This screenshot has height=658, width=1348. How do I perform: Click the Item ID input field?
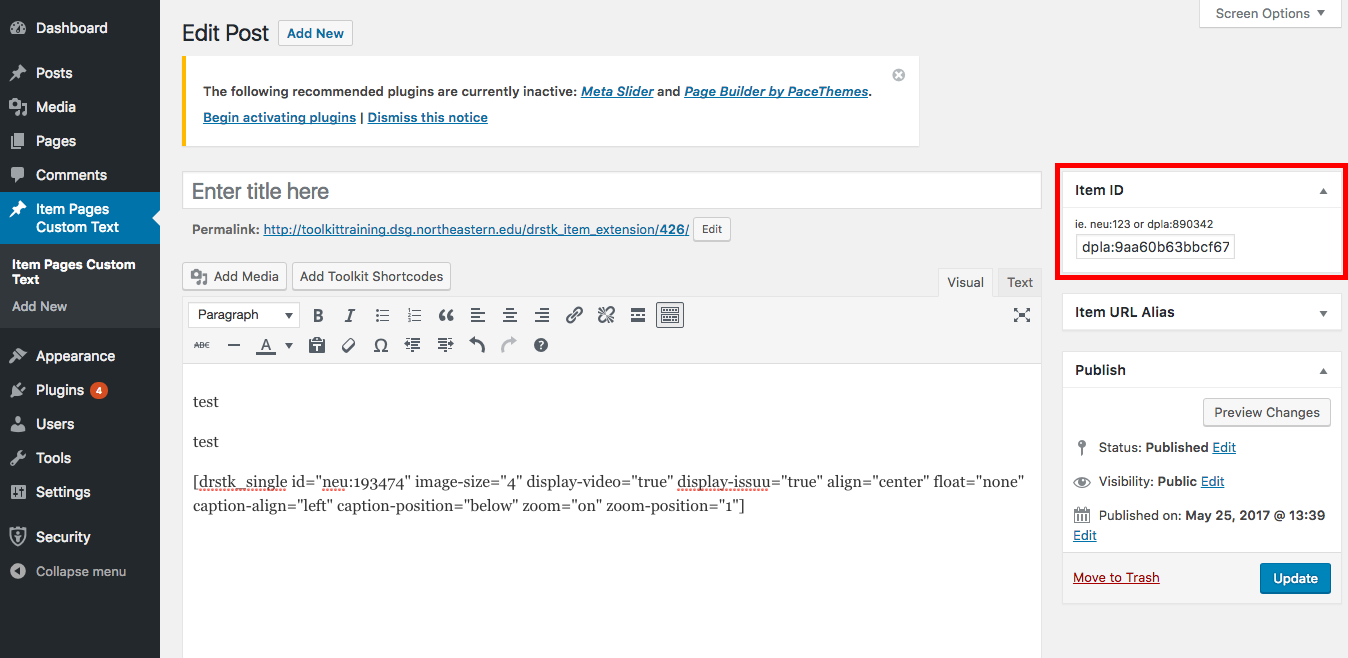(1155, 247)
